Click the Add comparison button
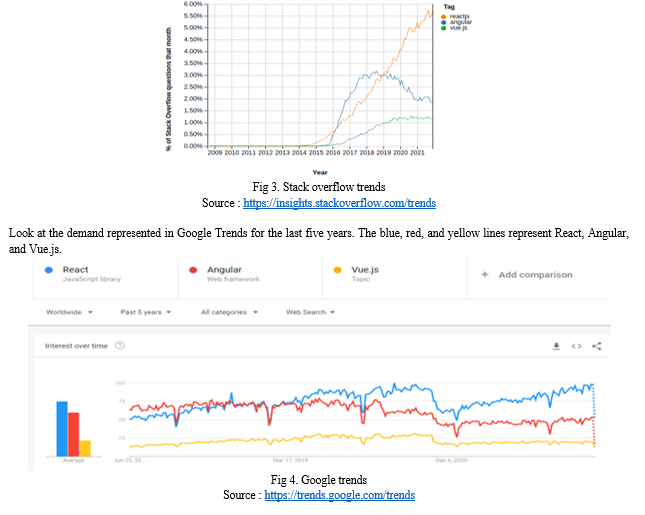 coord(538,278)
